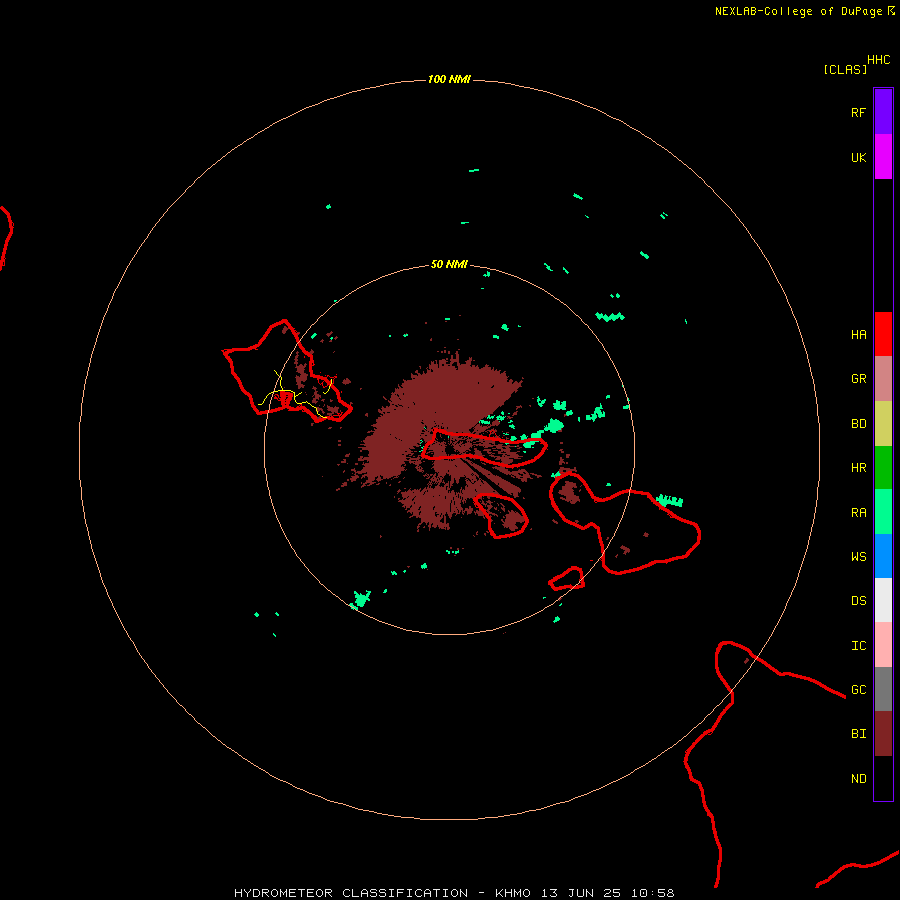Click the BI legend label
Image resolution: width=900 pixels, height=900 pixels.
[858, 734]
